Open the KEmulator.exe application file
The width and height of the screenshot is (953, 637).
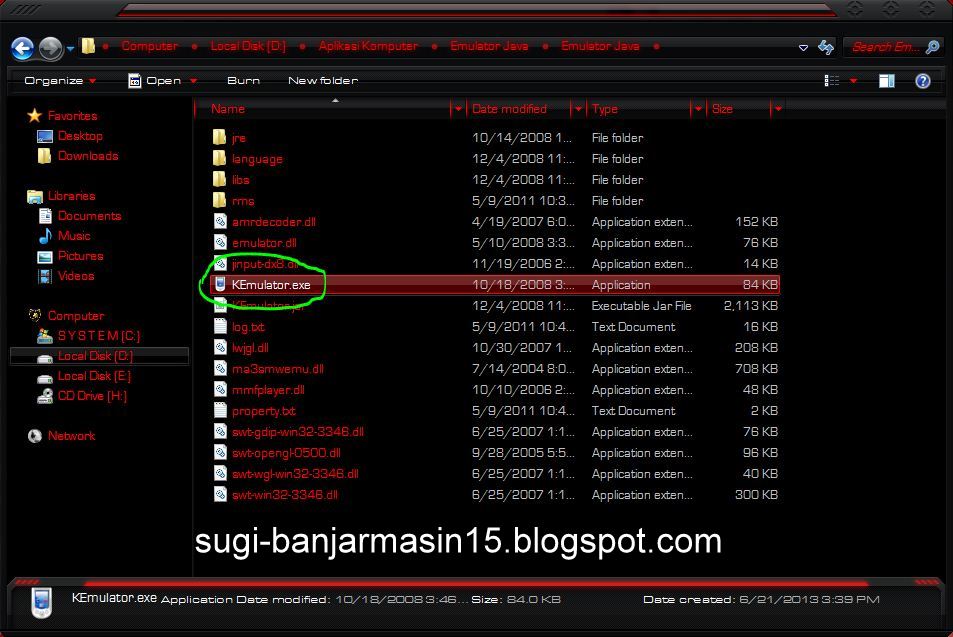[270, 284]
